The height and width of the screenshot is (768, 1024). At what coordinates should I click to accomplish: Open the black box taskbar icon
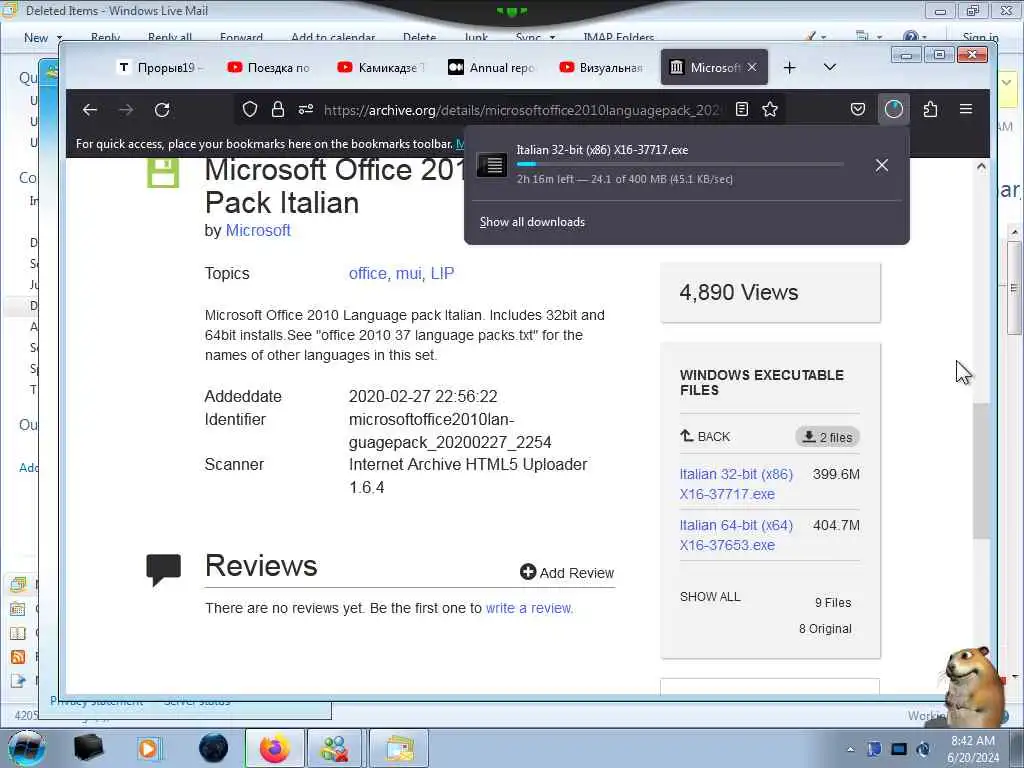[88, 748]
